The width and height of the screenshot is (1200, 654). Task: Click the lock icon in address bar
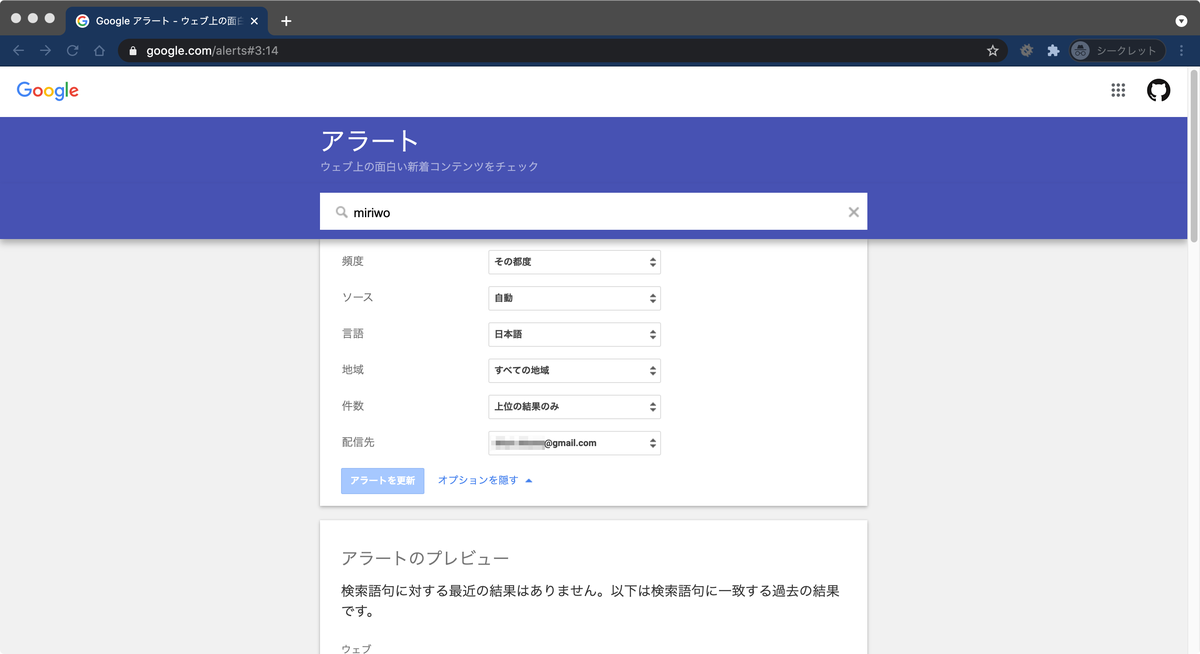[132, 50]
